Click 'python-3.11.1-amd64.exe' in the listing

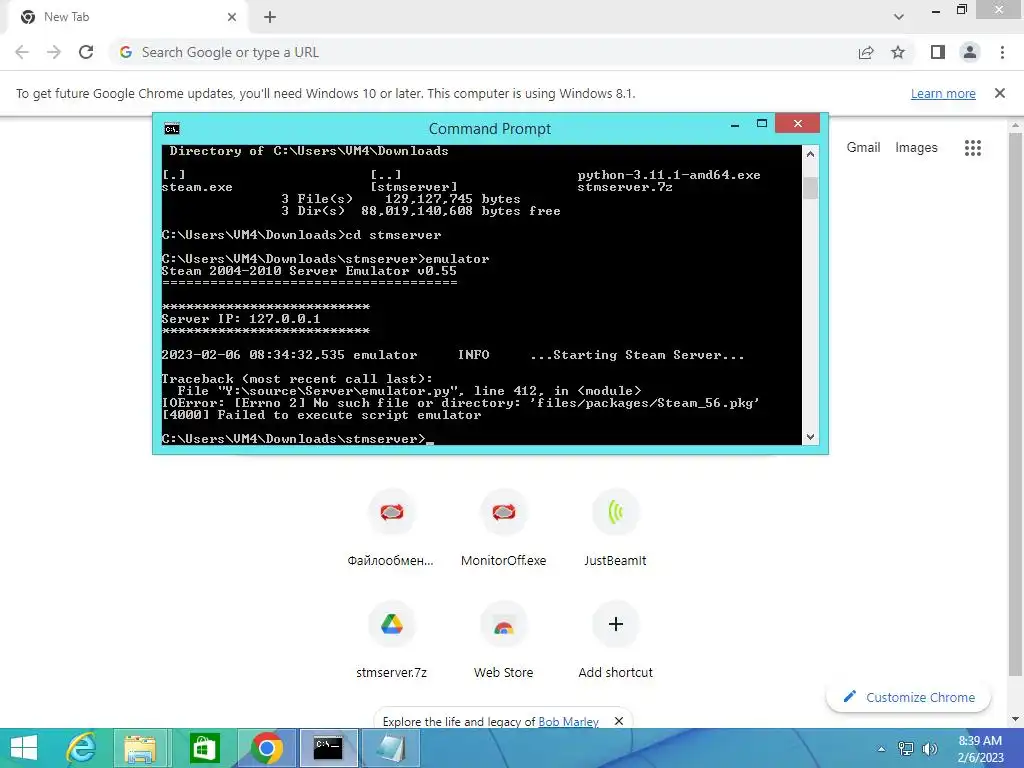point(669,175)
